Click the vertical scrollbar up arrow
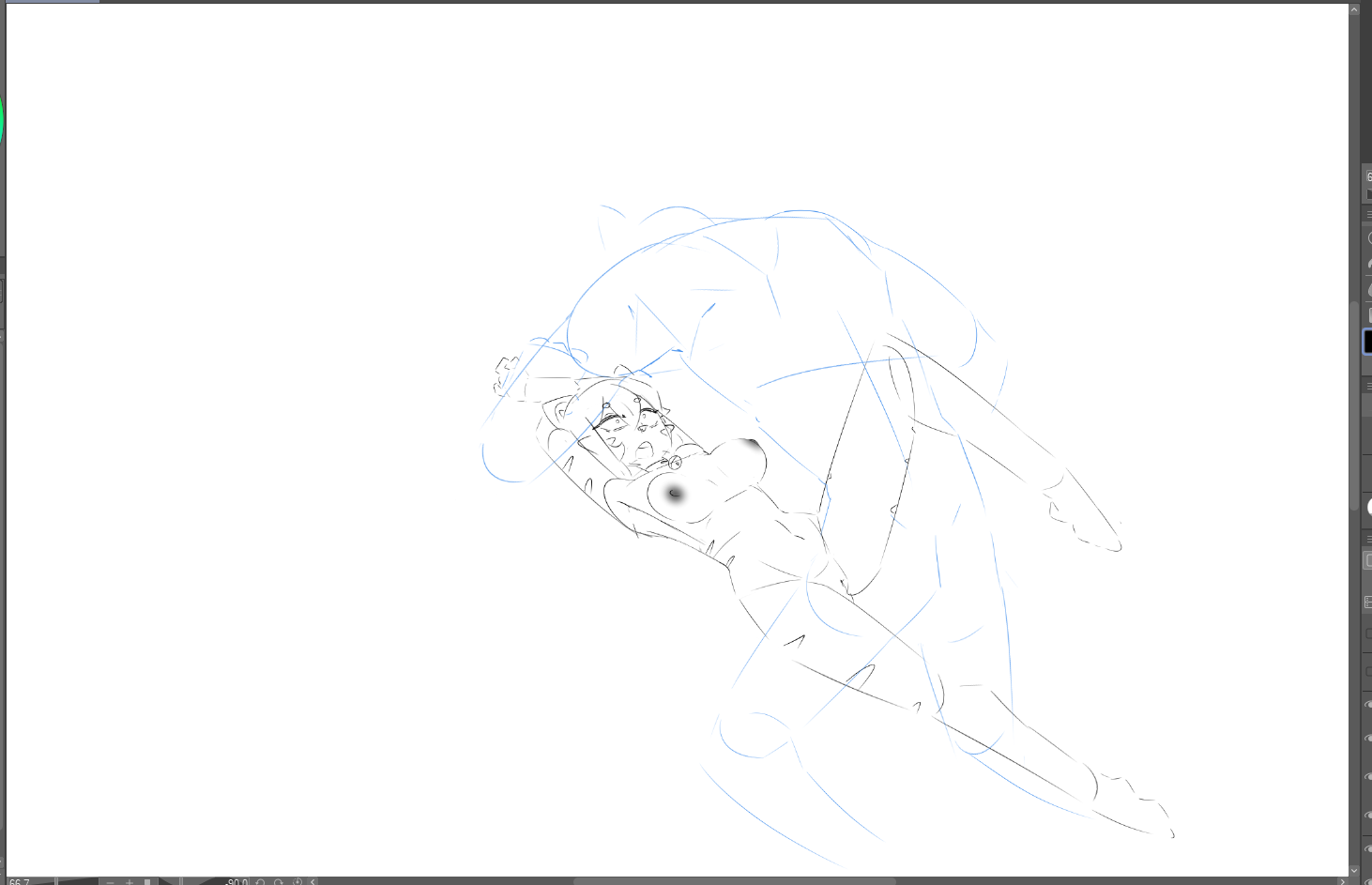 point(1354,9)
